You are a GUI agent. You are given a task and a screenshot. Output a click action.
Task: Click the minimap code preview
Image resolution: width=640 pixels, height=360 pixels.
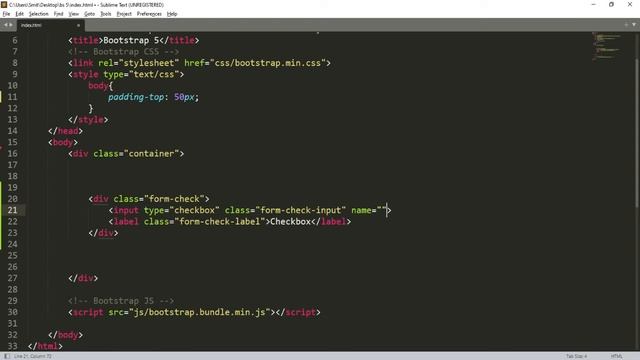point(607,47)
